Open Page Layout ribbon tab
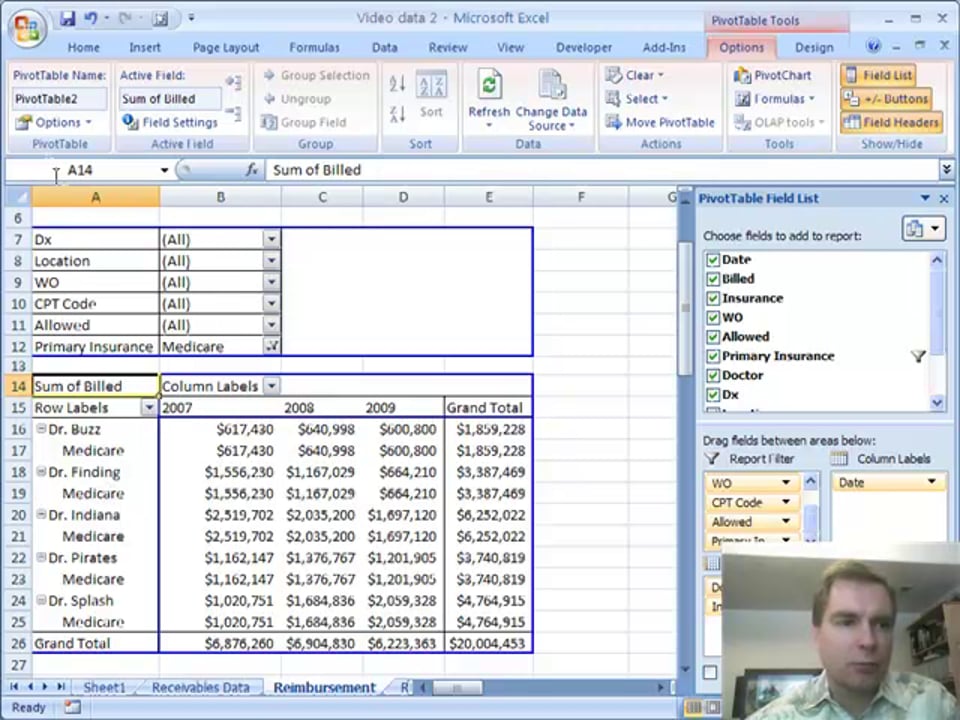960x720 pixels. [225, 47]
